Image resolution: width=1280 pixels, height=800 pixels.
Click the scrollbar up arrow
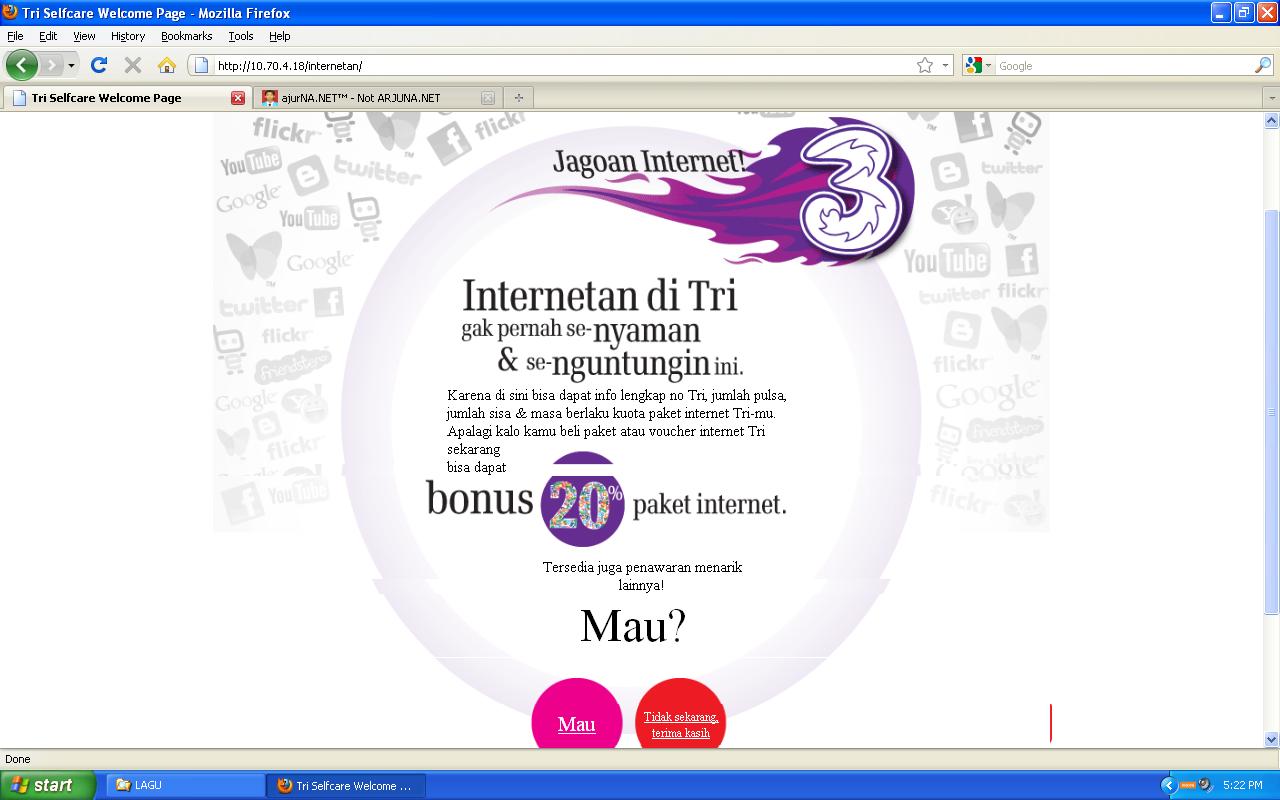pos(1272,120)
